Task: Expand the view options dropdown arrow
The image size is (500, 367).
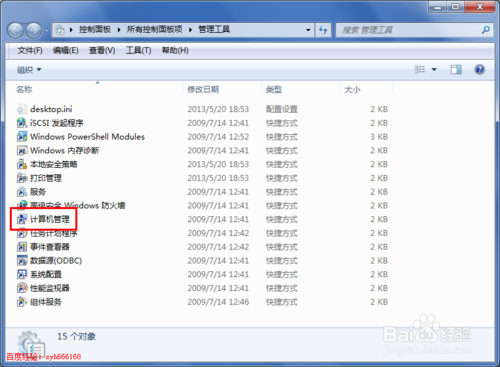Action: point(434,69)
